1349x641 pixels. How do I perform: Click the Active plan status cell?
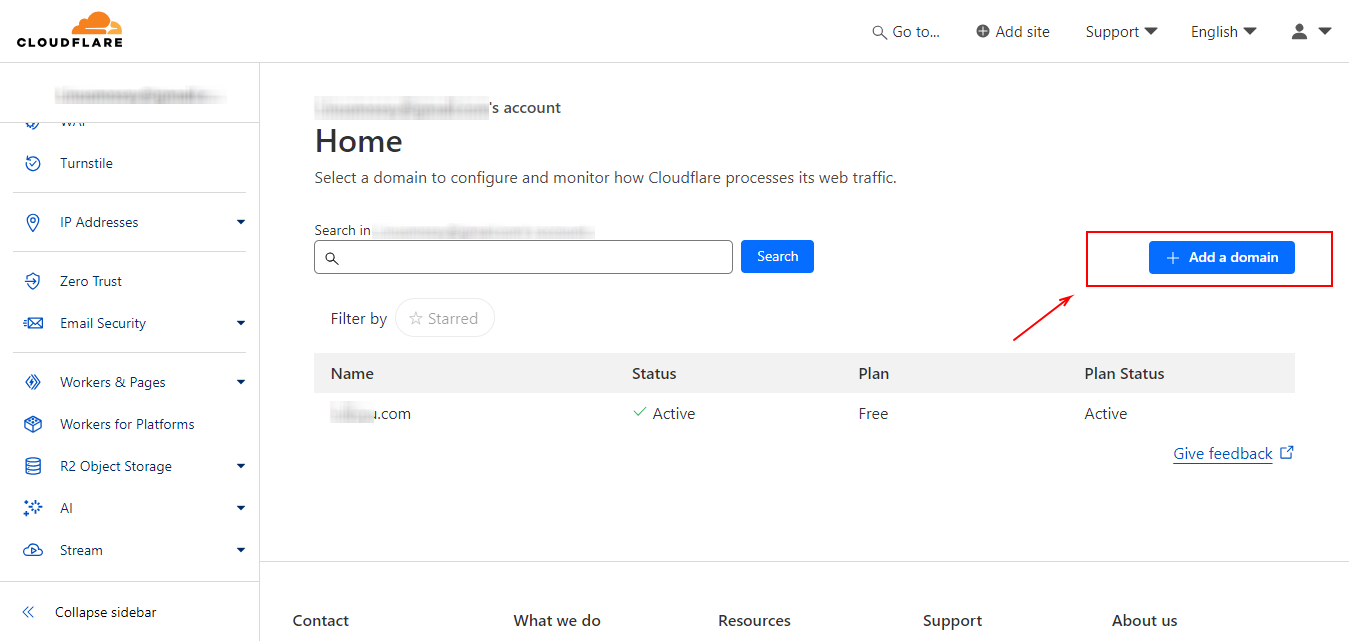[1105, 413]
